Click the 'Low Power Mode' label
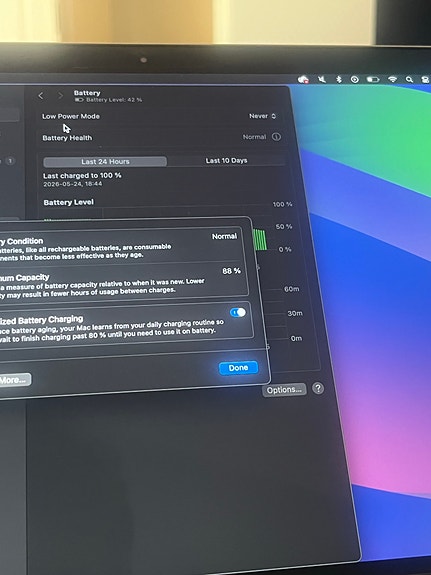Viewport: 431px width, 575px height. [x=71, y=116]
